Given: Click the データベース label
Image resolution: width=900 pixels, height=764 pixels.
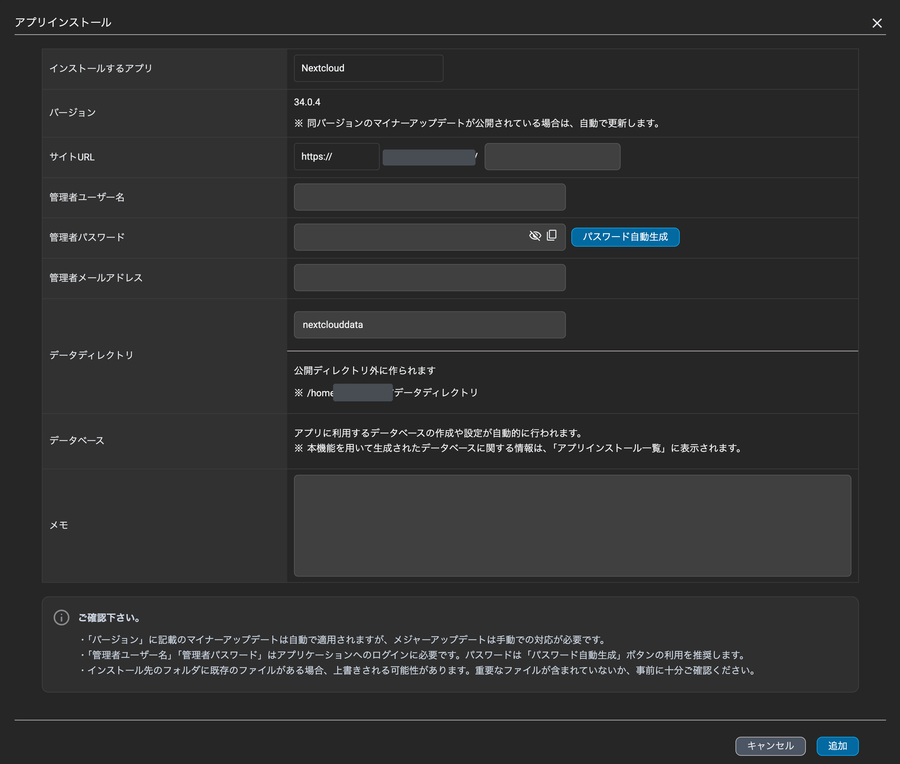Looking at the screenshot, I should [x=77, y=440].
